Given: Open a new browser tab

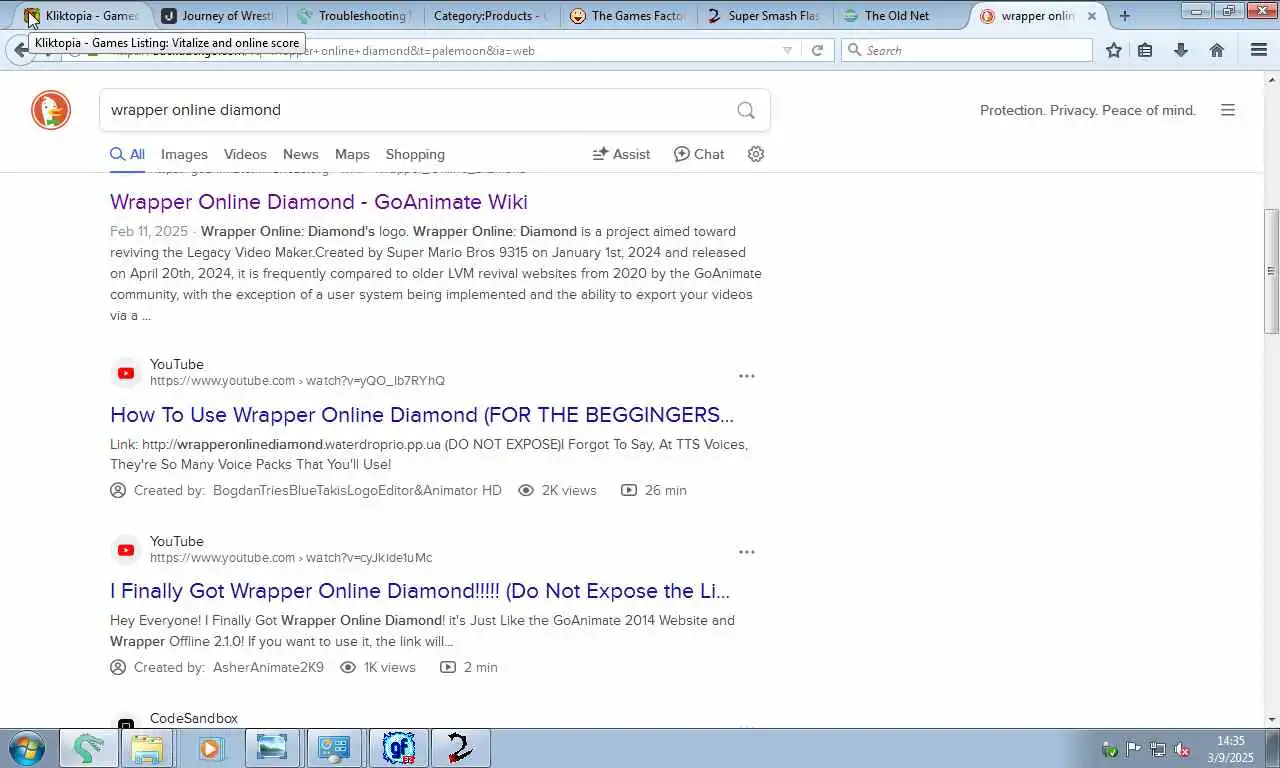Looking at the screenshot, I should (1125, 16).
